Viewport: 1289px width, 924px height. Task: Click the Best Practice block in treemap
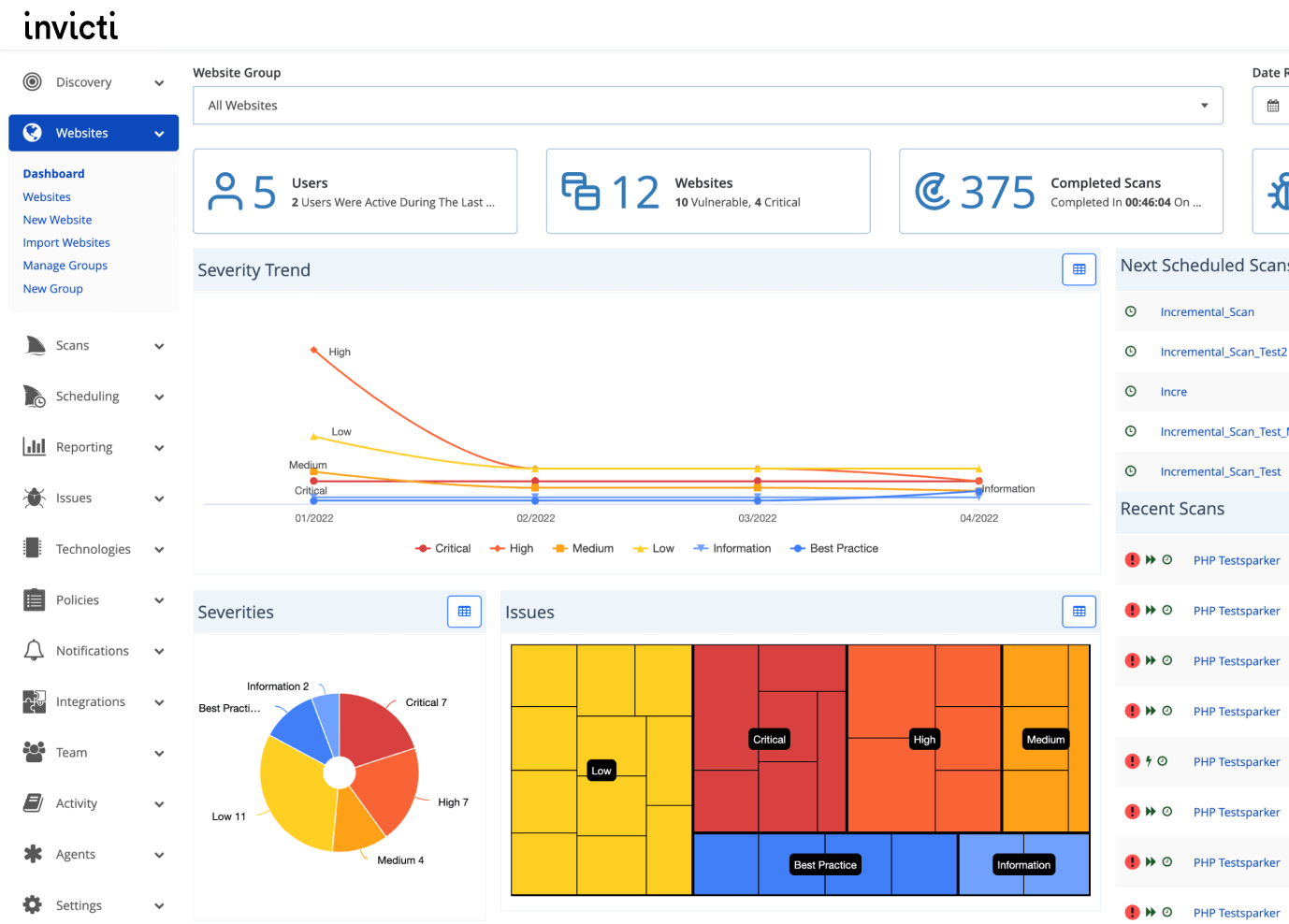pyautogui.click(x=825, y=864)
